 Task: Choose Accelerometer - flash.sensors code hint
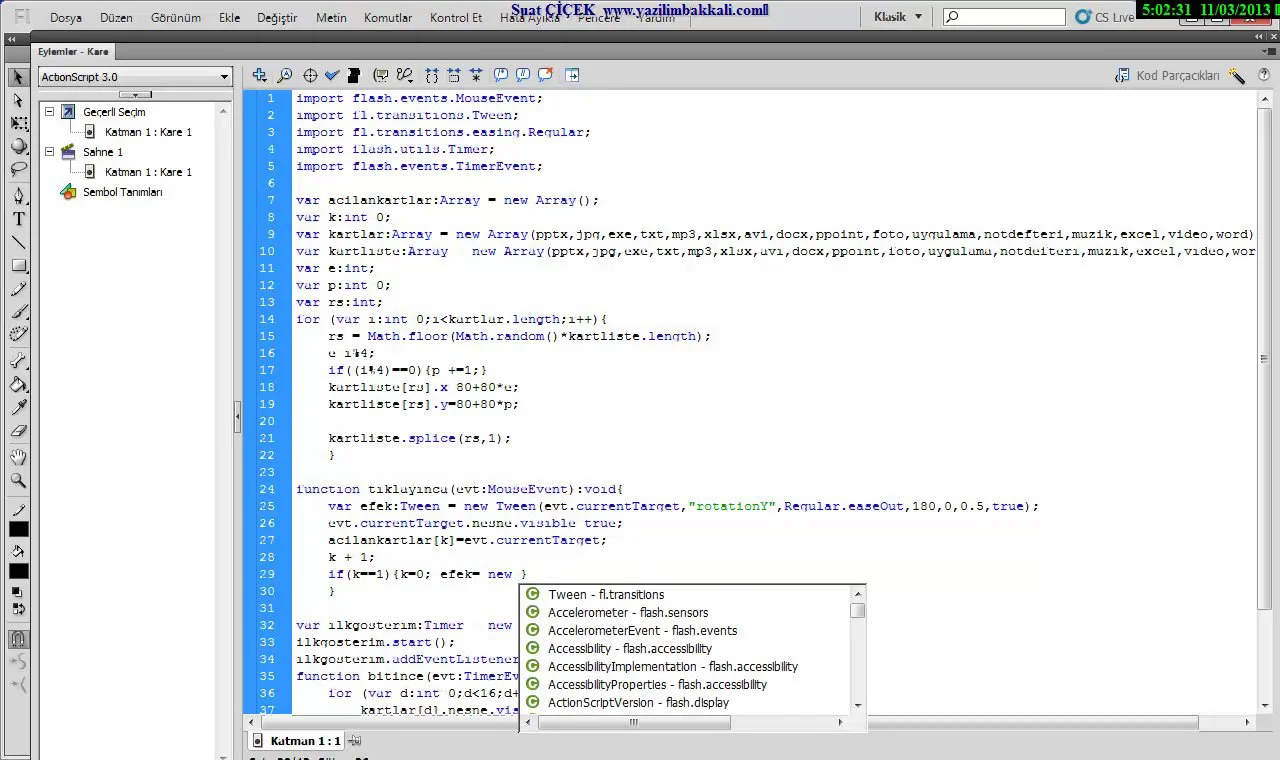(628, 613)
